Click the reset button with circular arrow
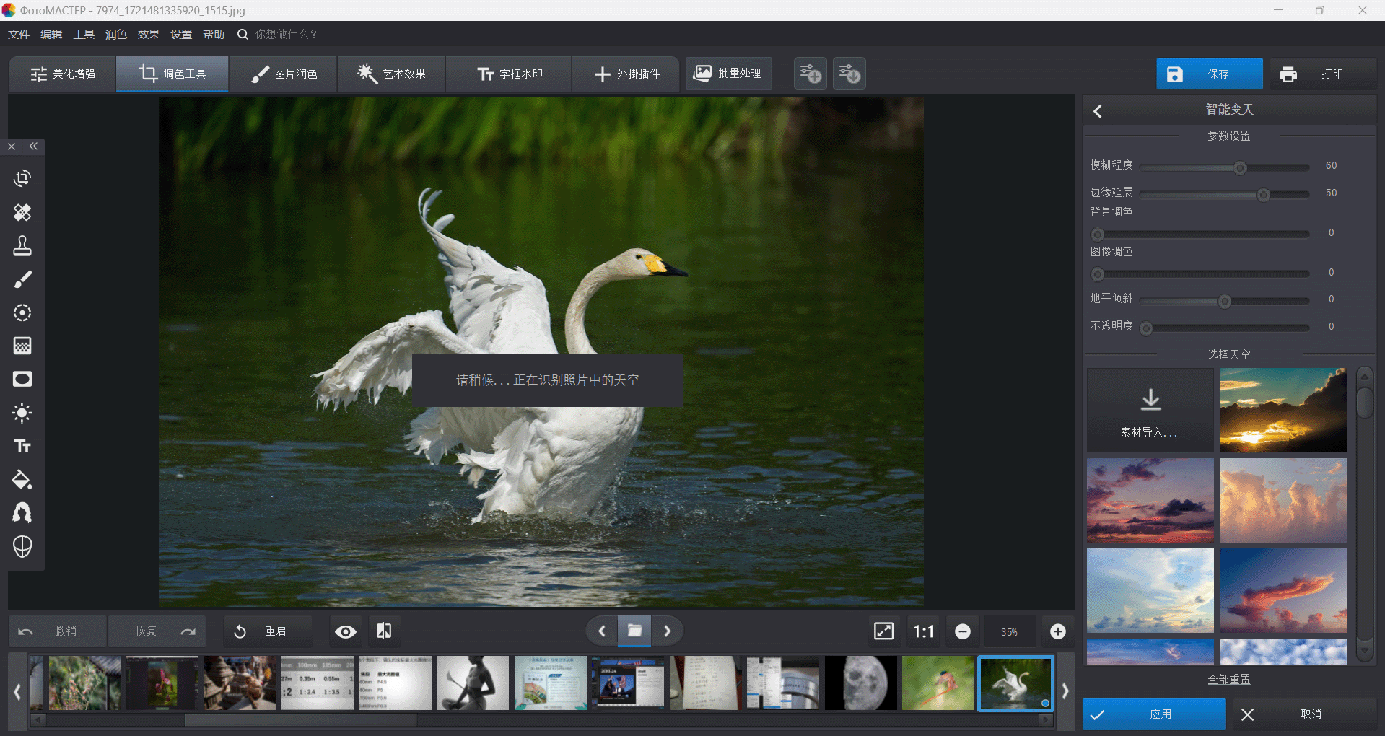Image resolution: width=1385 pixels, height=736 pixels. [267, 632]
